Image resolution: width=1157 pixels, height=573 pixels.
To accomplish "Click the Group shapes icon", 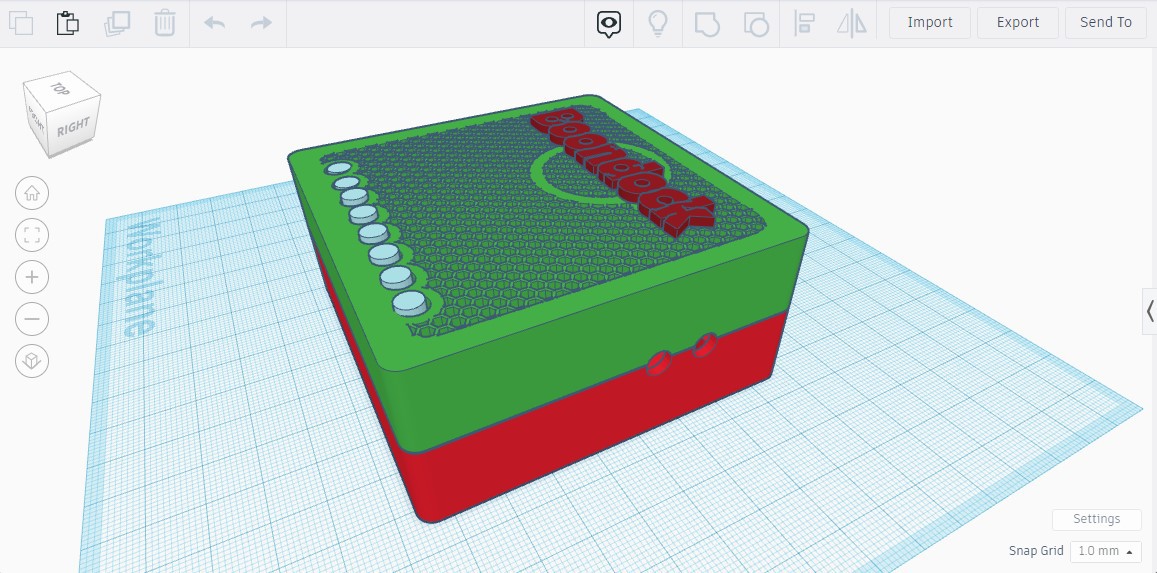I will pos(707,24).
